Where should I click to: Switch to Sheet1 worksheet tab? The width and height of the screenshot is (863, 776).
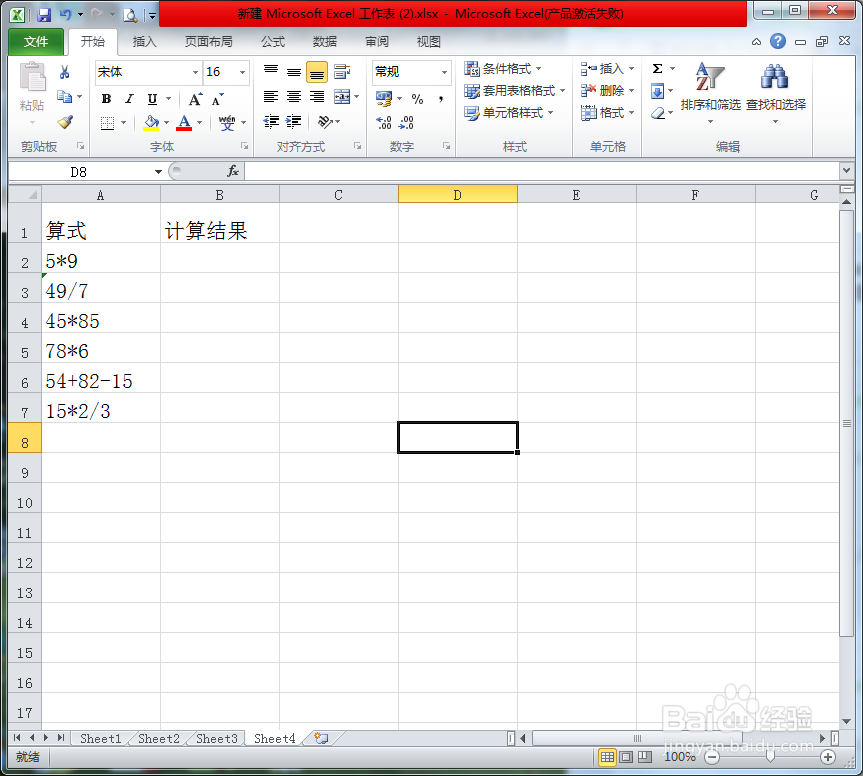point(100,739)
